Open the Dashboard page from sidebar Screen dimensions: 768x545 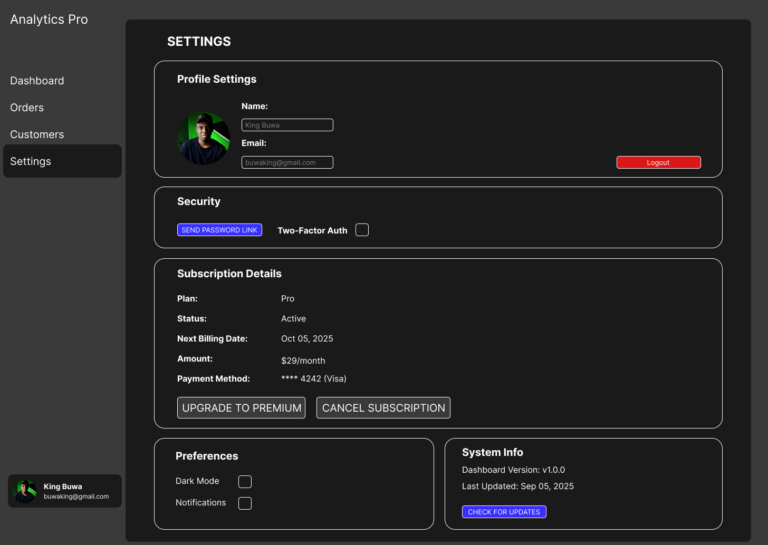pyautogui.click(x=37, y=81)
